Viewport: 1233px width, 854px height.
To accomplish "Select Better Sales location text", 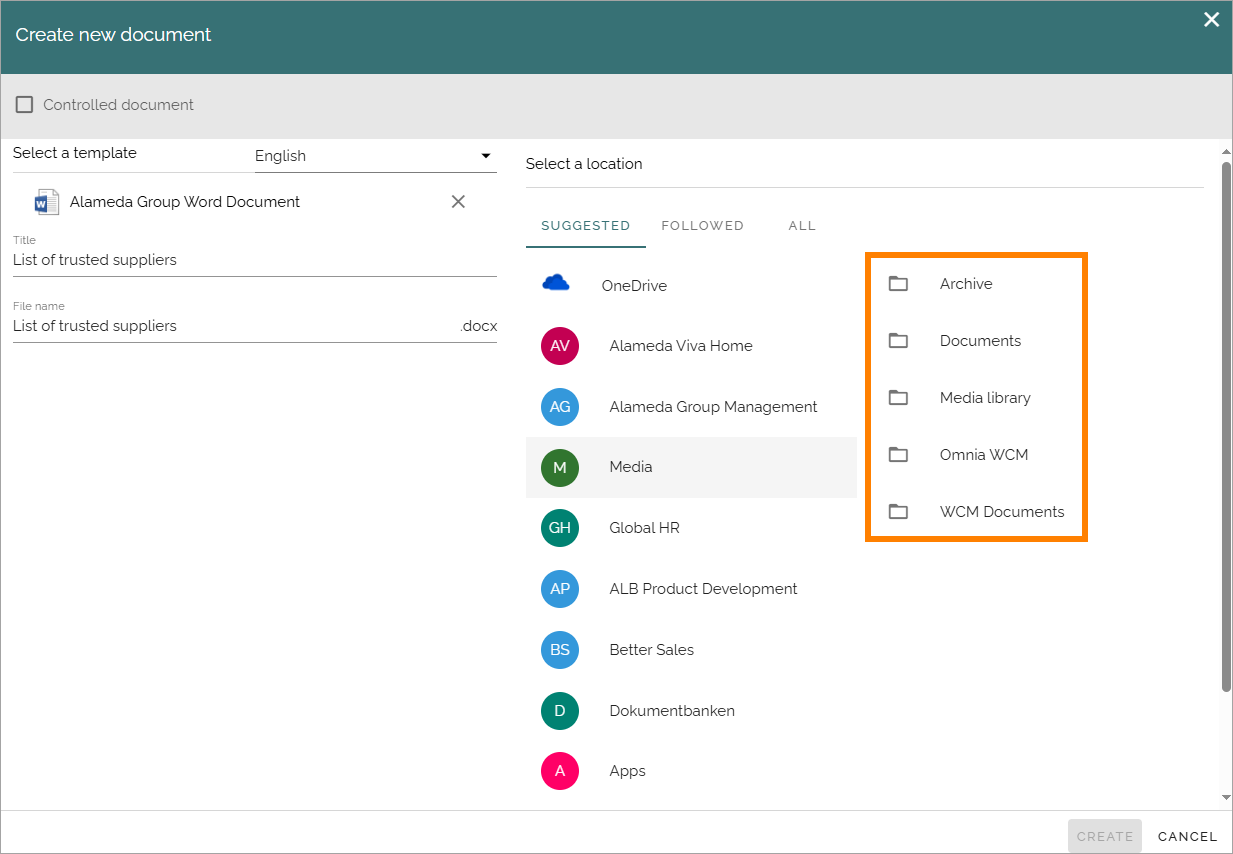I will pyautogui.click(x=651, y=650).
